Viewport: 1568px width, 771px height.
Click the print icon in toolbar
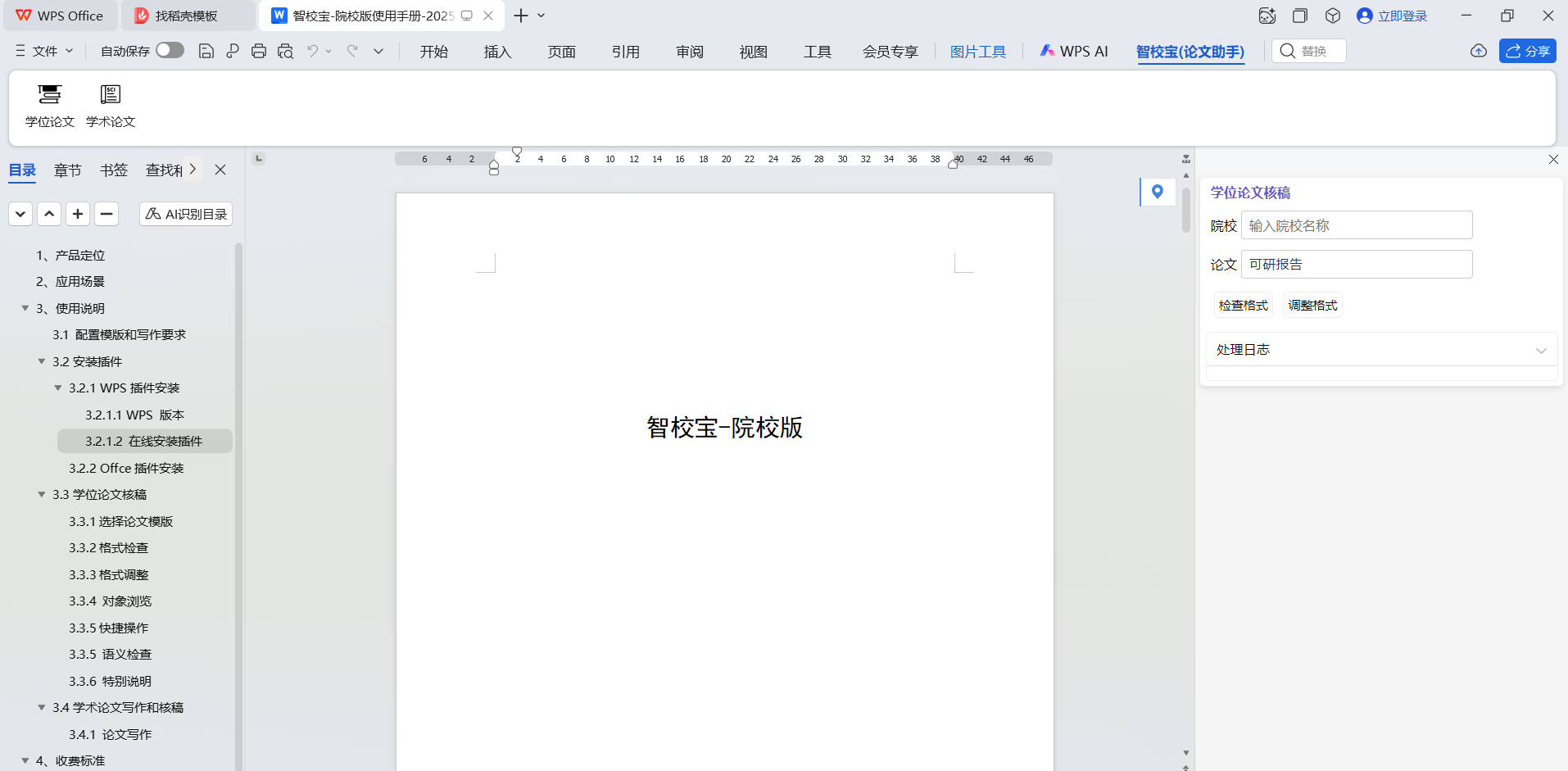259,51
